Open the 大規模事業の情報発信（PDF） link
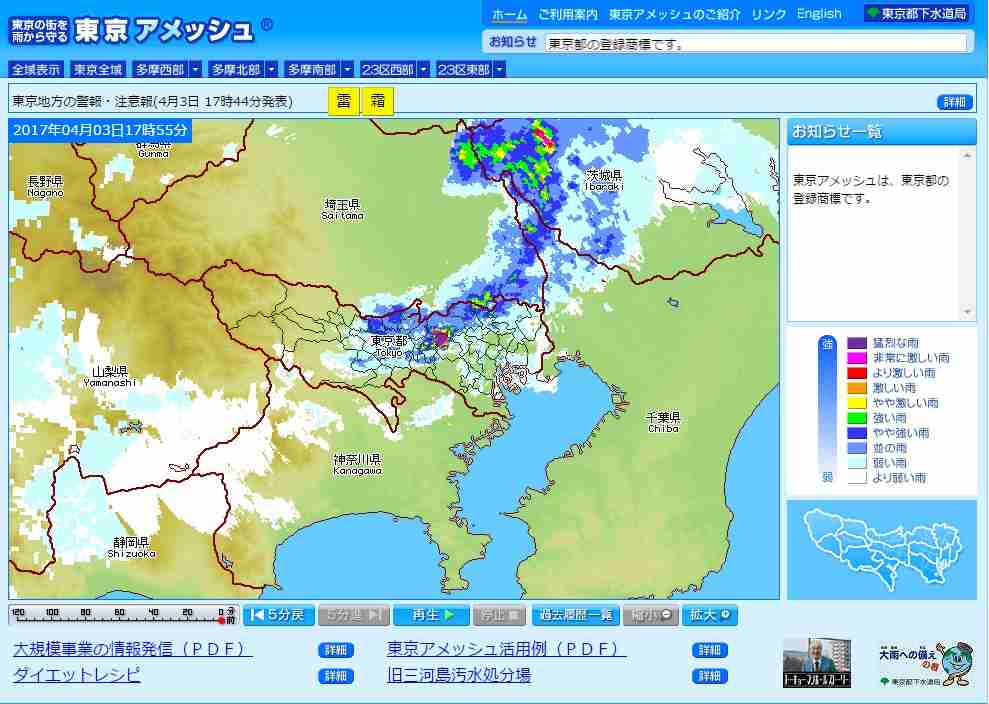 coord(132,648)
